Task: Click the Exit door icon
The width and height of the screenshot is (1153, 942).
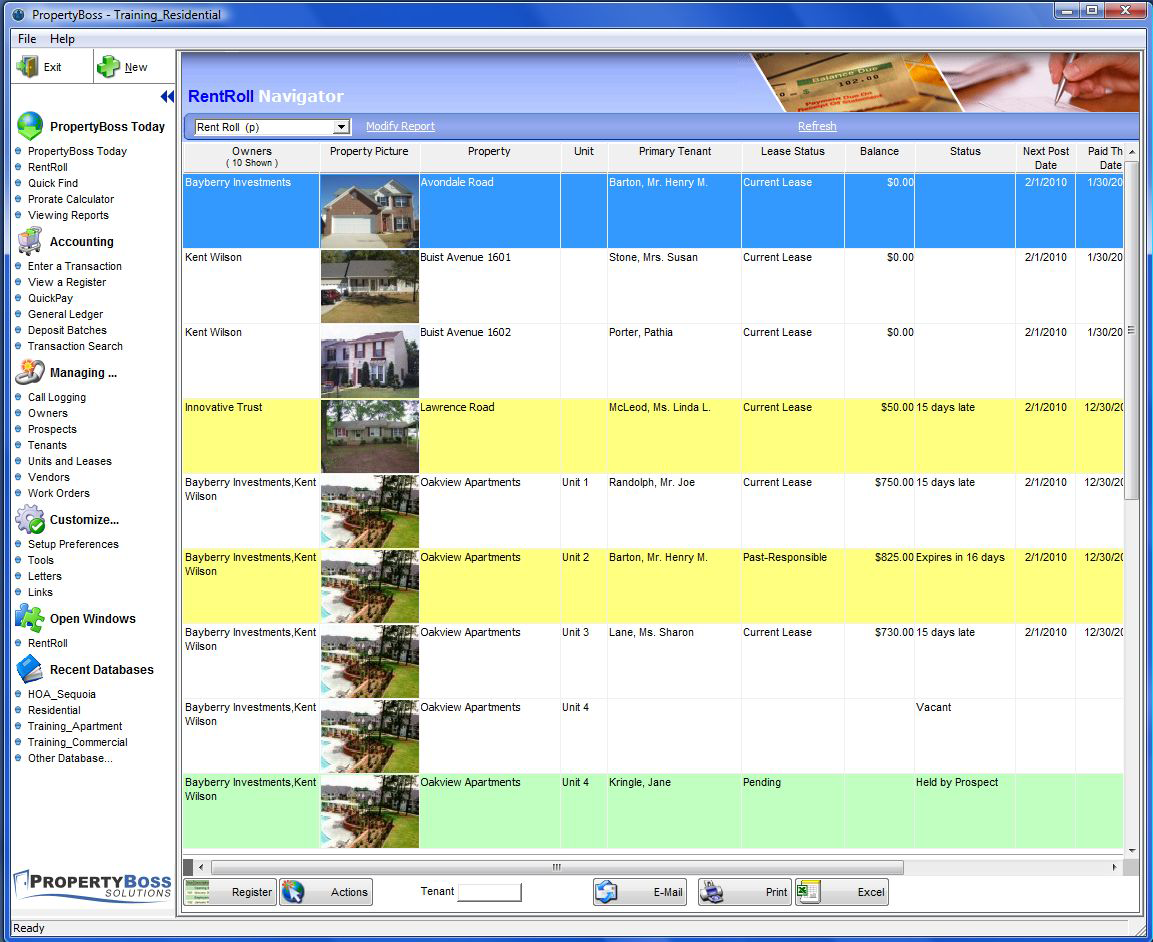Action: pyautogui.click(x=27, y=67)
